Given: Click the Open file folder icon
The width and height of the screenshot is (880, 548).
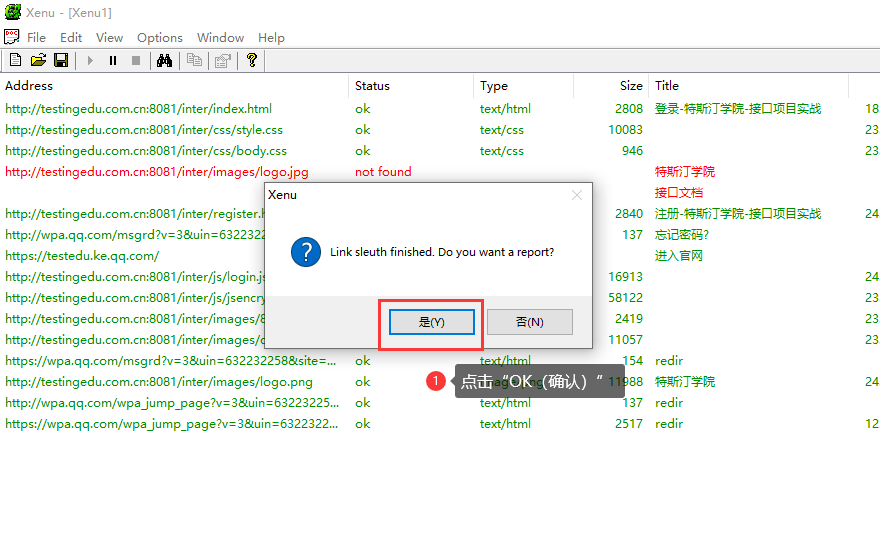Looking at the screenshot, I should [38, 60].
